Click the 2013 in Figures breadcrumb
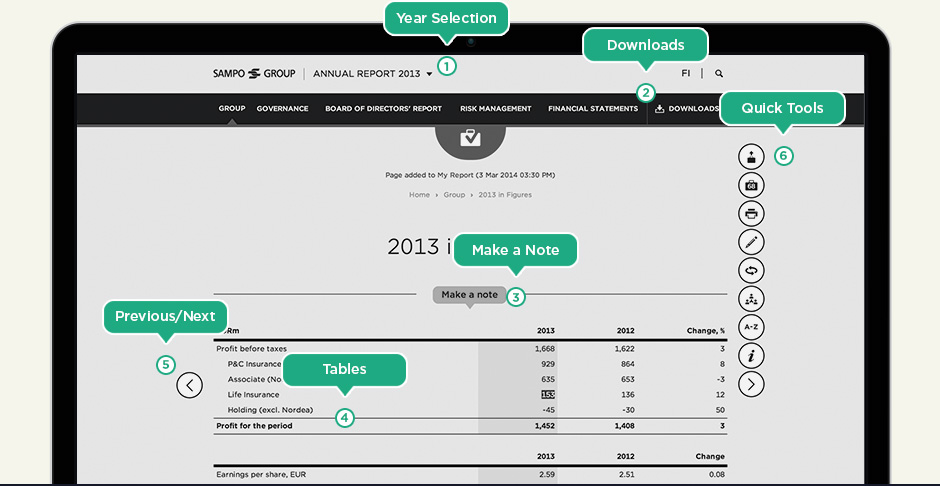 tap(505, 195)
